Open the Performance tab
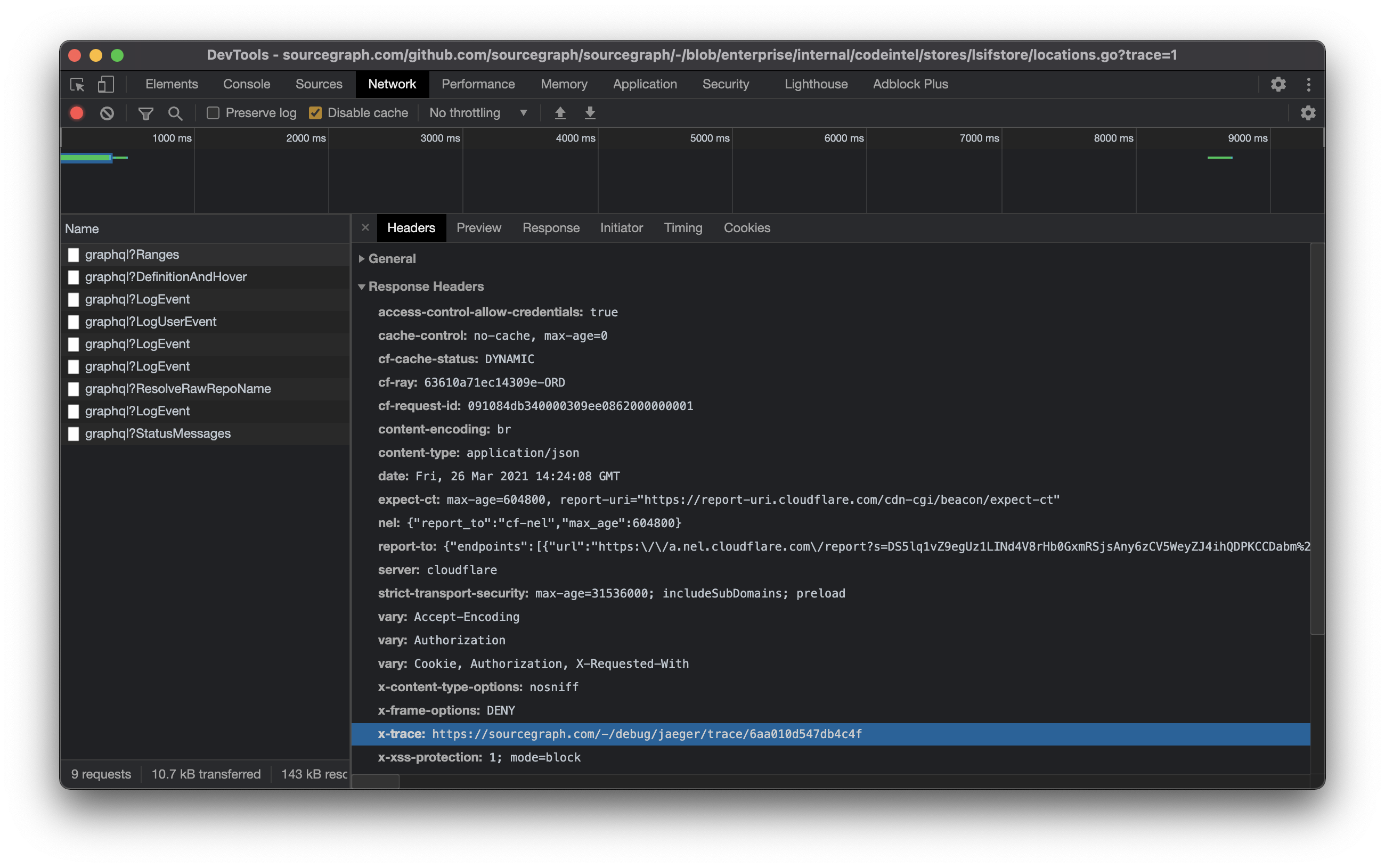Image resolution: width=1385 pixels, height=868 pixels. tap(478, 84)
